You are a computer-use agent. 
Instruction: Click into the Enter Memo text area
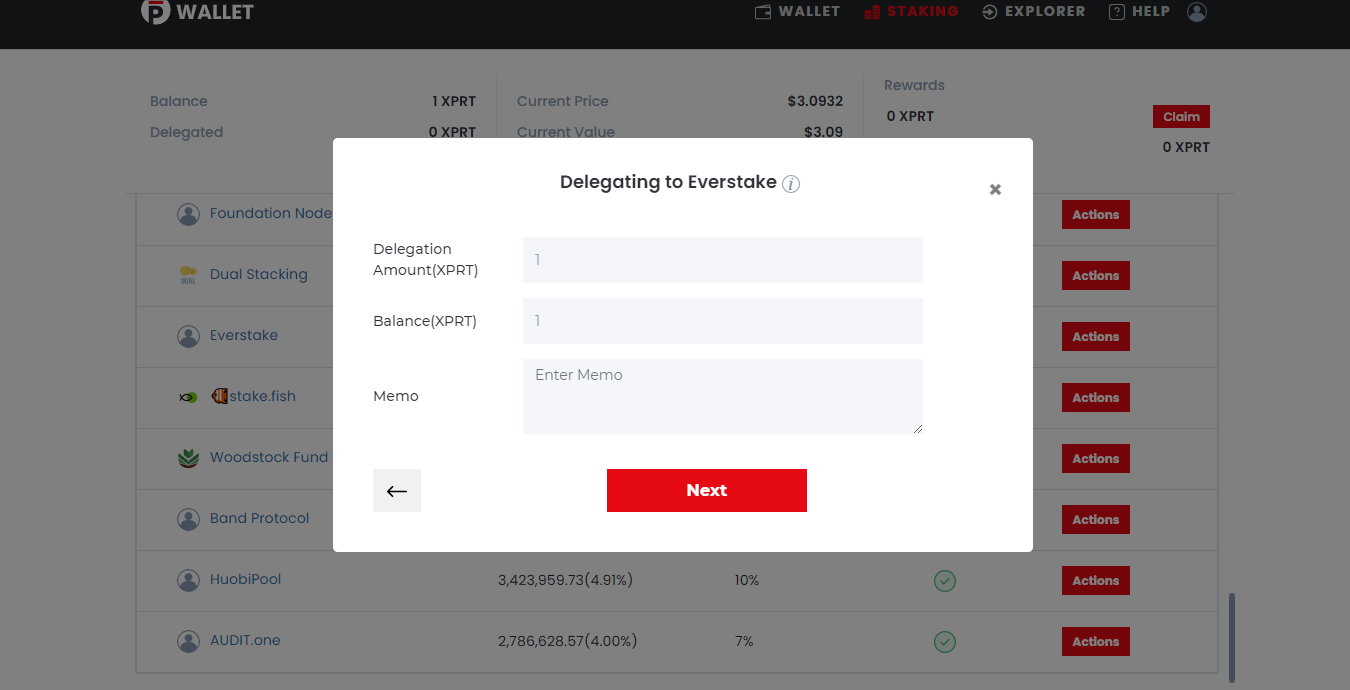(723, 396)
